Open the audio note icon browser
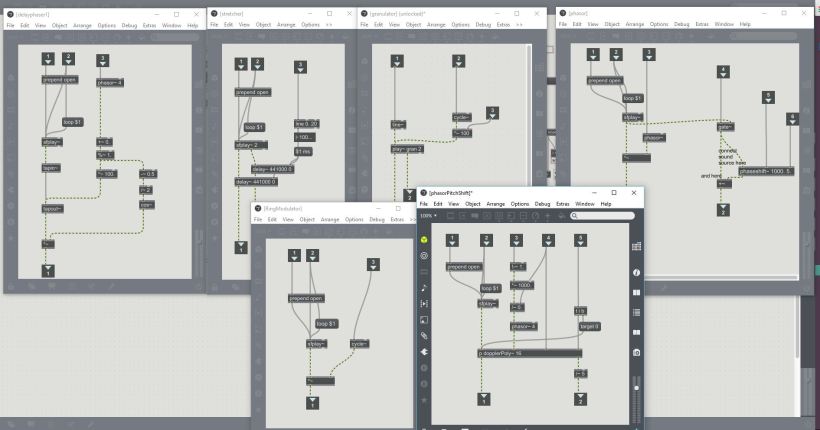 pos(424,287)
